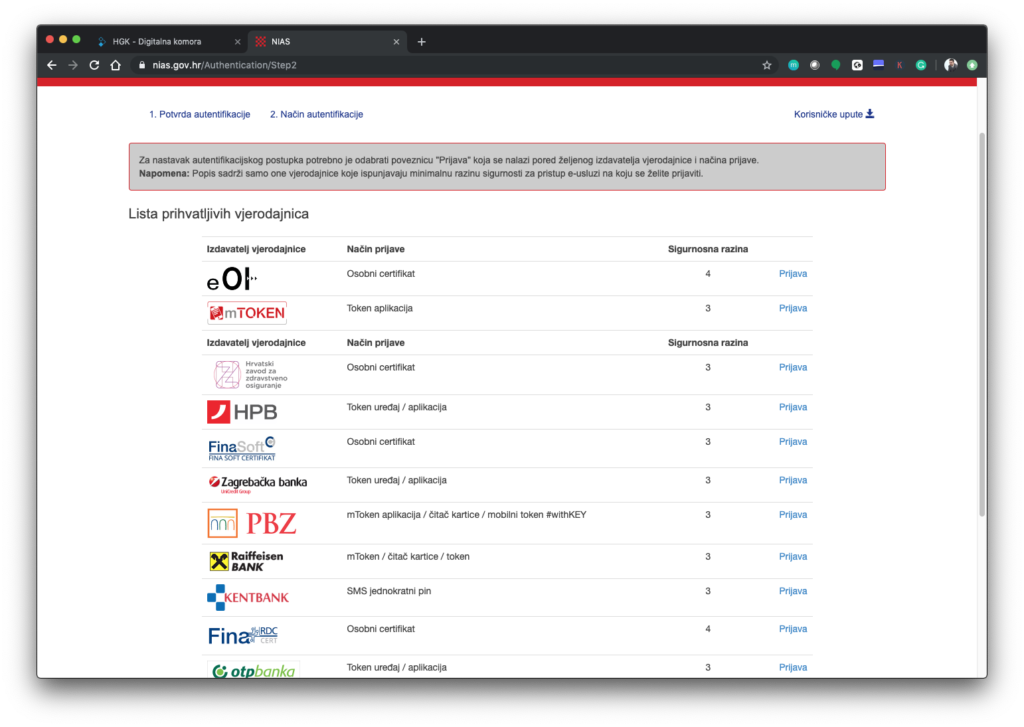Download Korisničke upute
The height and width of the screenshot is (727, 1024).
(834, 114)
